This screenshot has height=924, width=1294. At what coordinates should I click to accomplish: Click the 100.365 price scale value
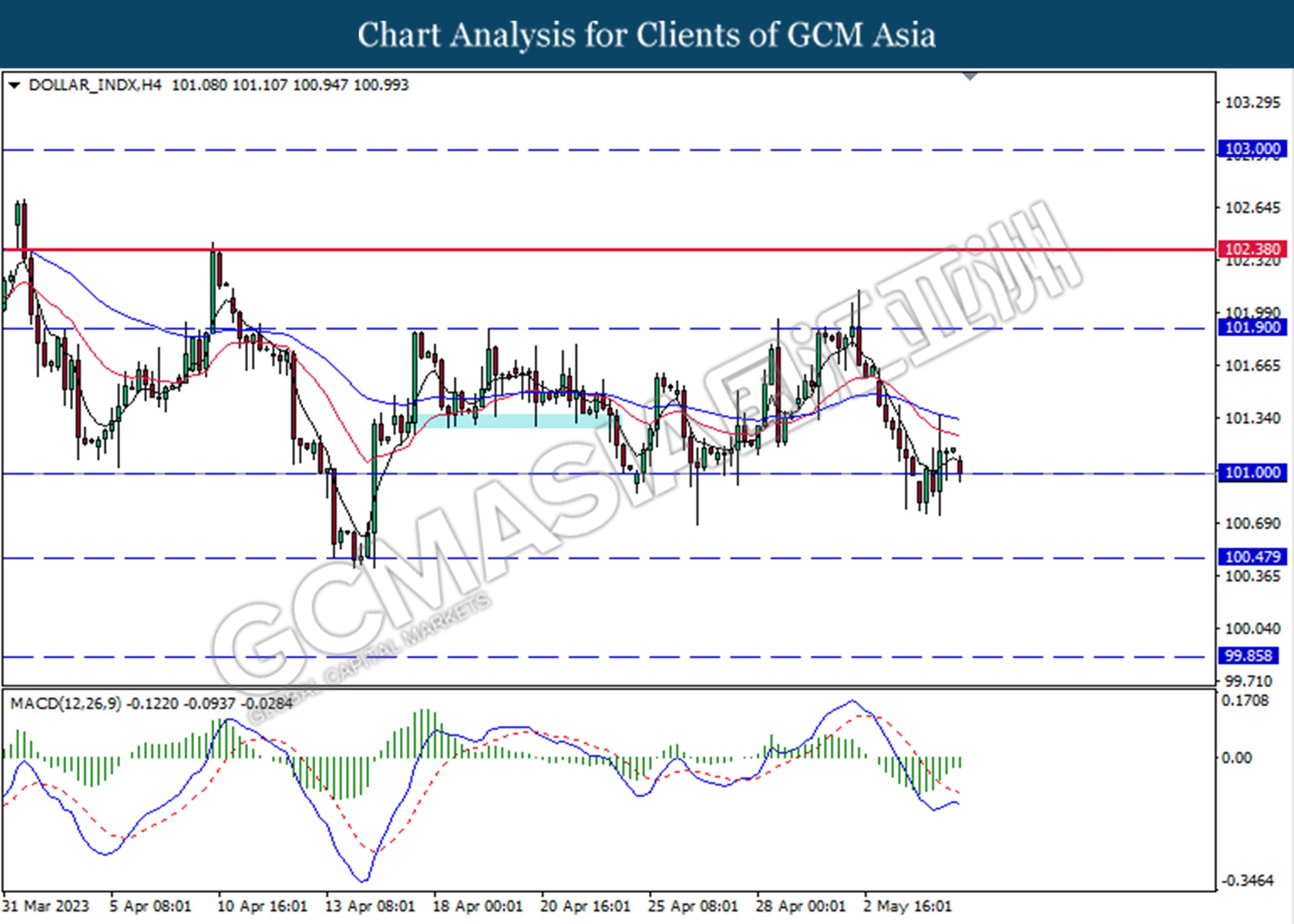[1253, 576]
